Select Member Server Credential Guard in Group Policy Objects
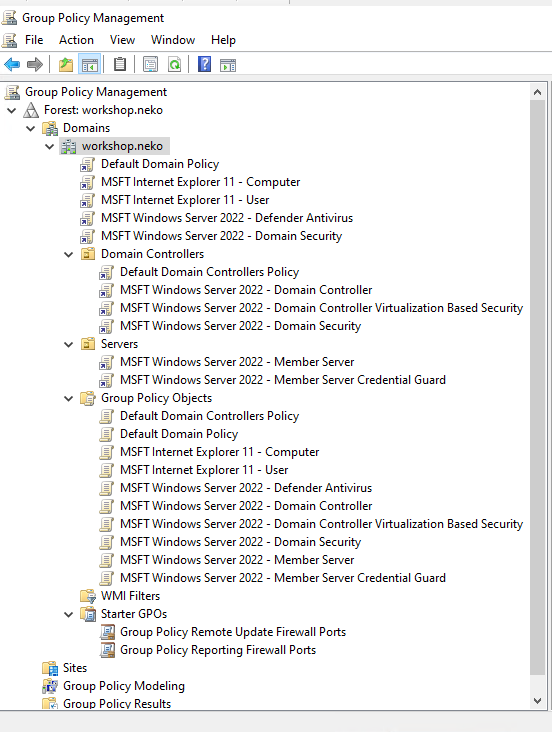Screen dimensions: 552x732 point(283,578)
